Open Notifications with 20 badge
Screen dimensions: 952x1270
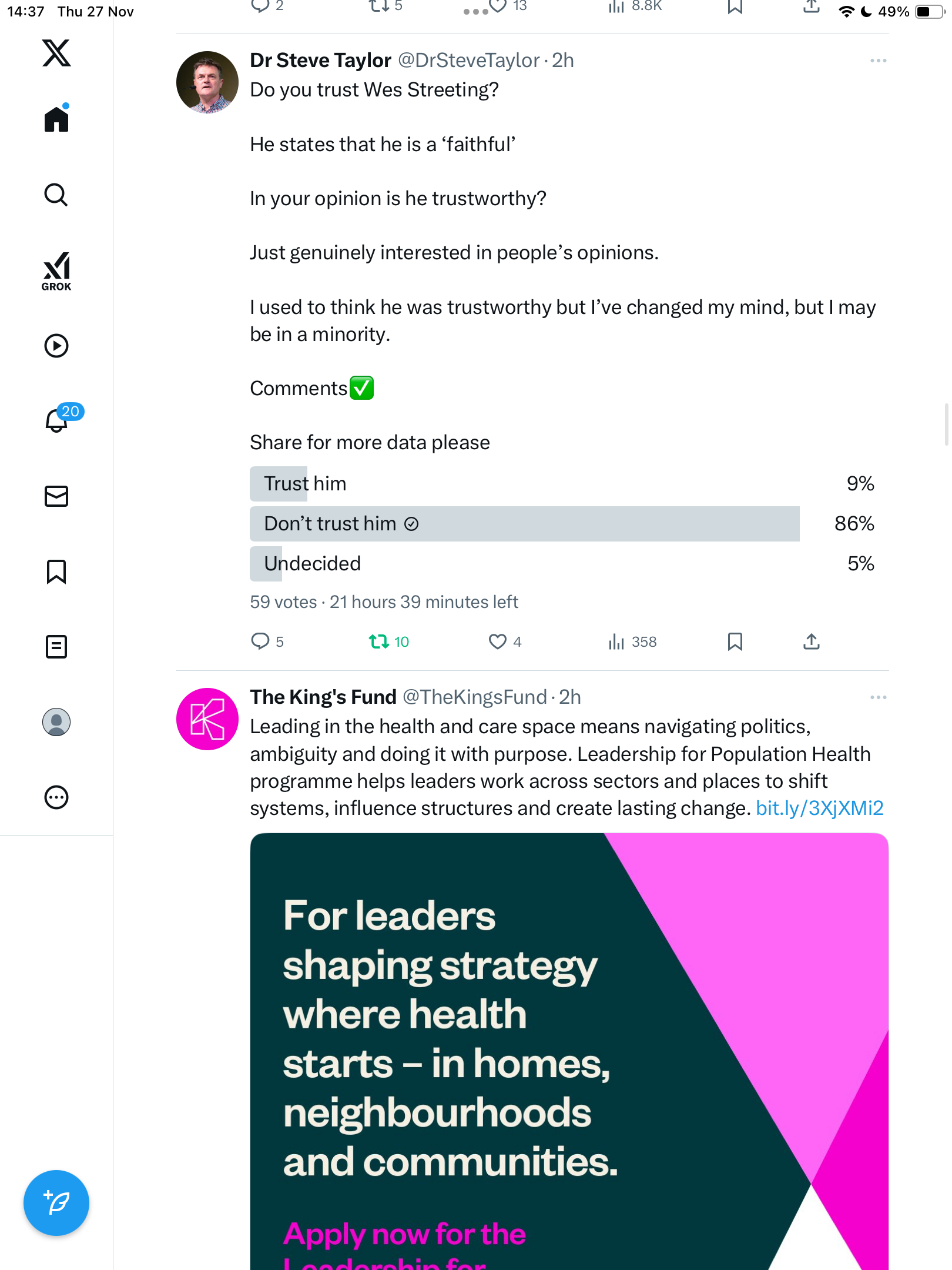point(58,420)
